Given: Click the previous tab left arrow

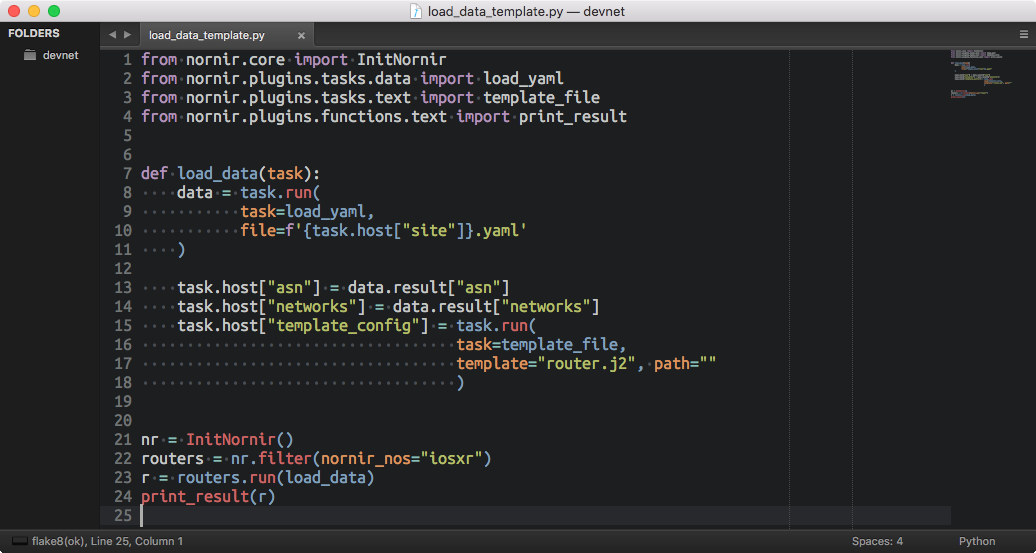Looking at the screenshot, I should [112, 35].
